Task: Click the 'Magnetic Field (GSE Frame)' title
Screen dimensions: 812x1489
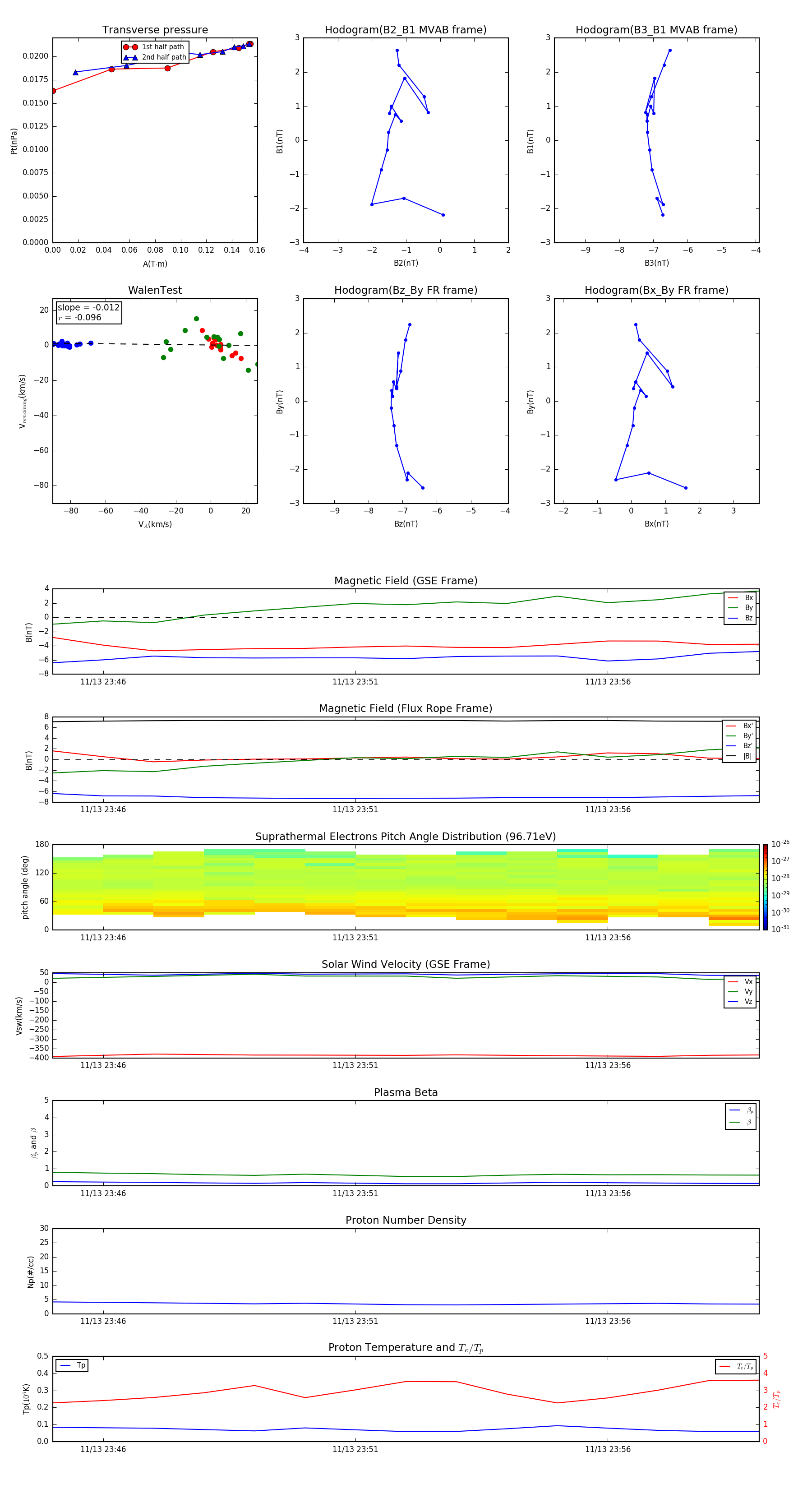Action: tap(406, 581)
